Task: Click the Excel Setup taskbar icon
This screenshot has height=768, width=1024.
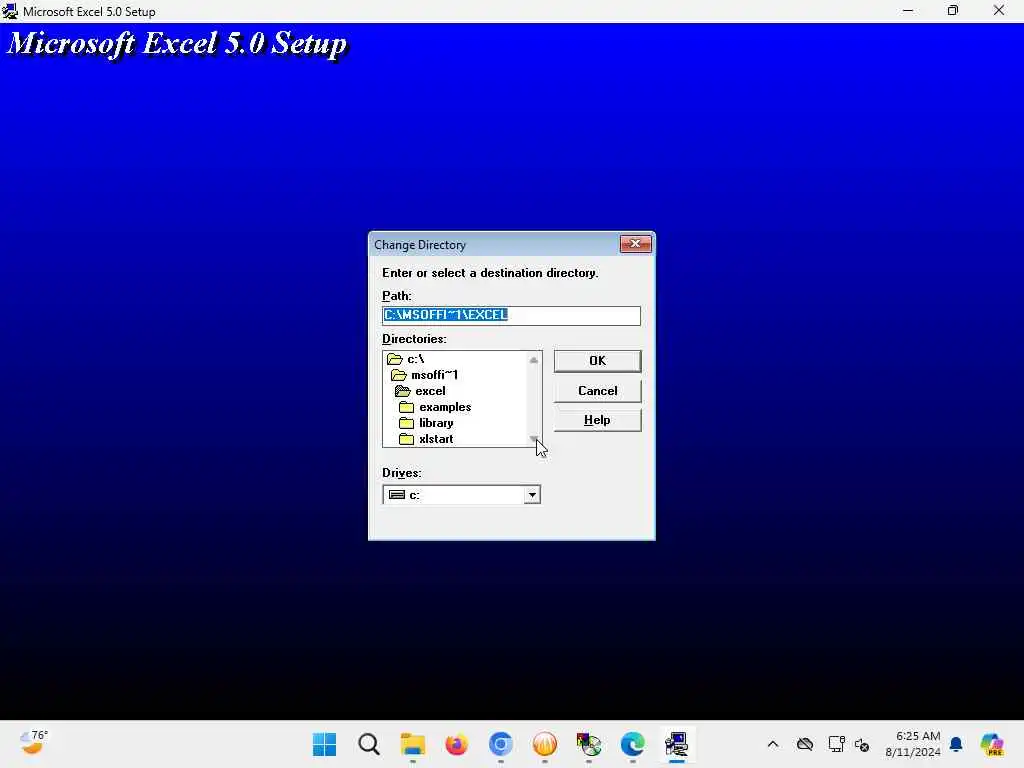Action: click(x=677, y=744)
